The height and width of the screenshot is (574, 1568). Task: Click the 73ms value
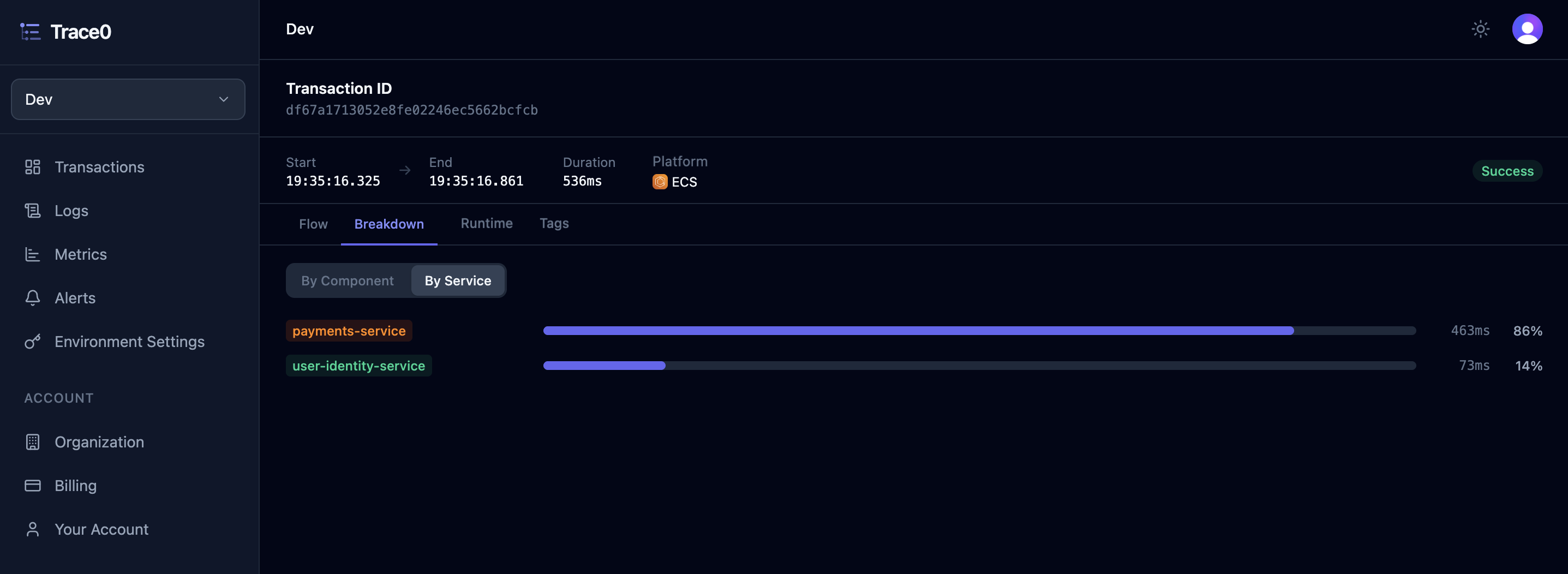click(x=1474, y=365)
